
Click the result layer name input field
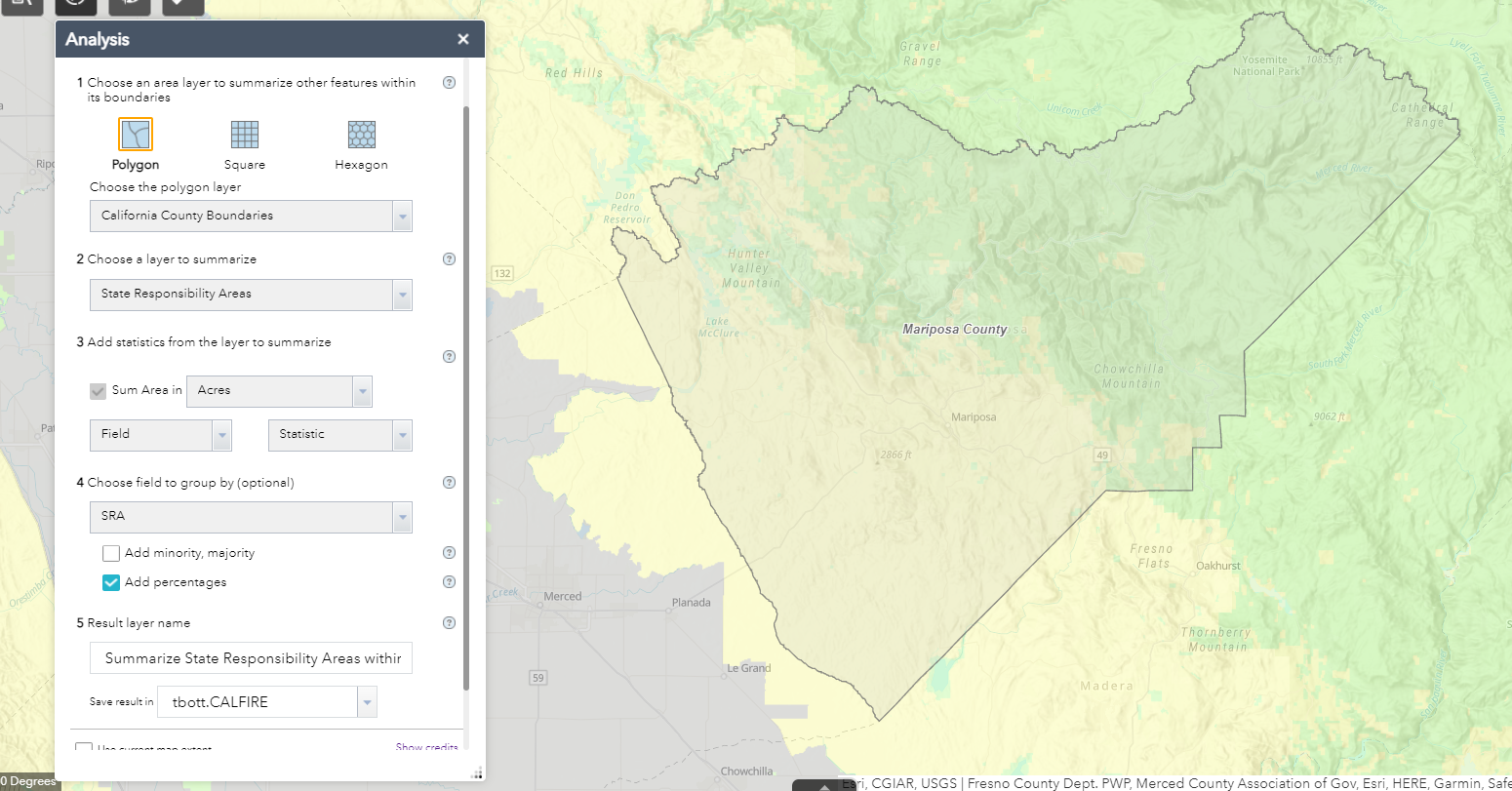(251, 658)
